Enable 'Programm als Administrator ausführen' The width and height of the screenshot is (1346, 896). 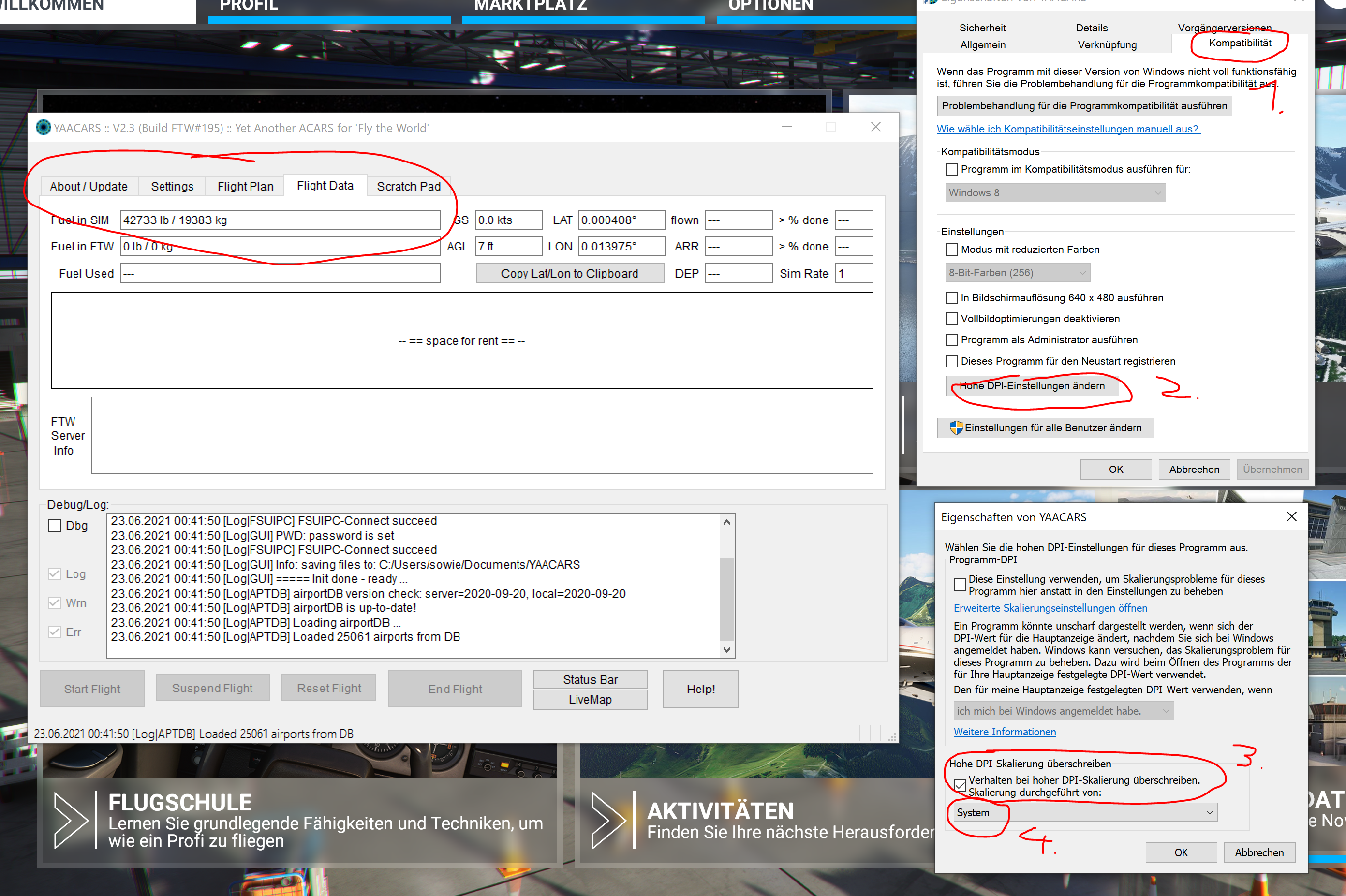pyautogui.click(x=952, y=340)
